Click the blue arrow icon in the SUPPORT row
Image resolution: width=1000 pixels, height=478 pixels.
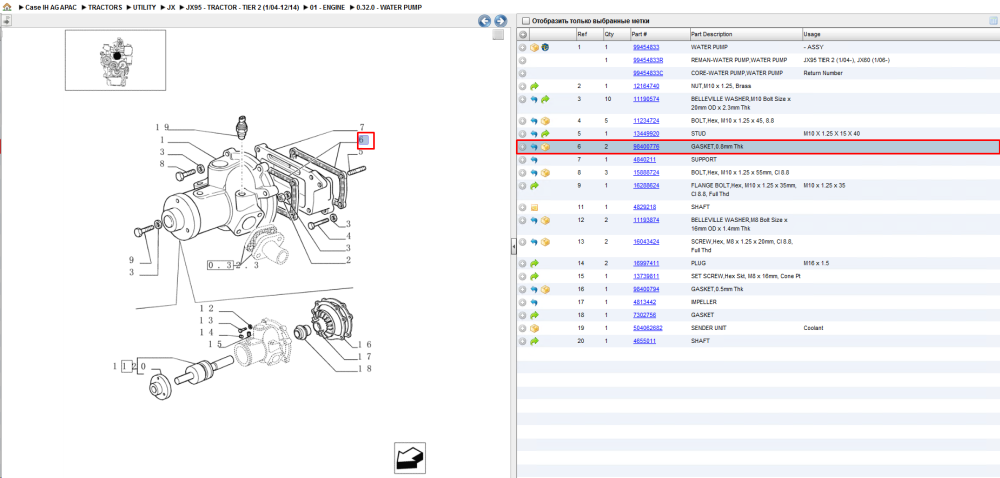534,160
